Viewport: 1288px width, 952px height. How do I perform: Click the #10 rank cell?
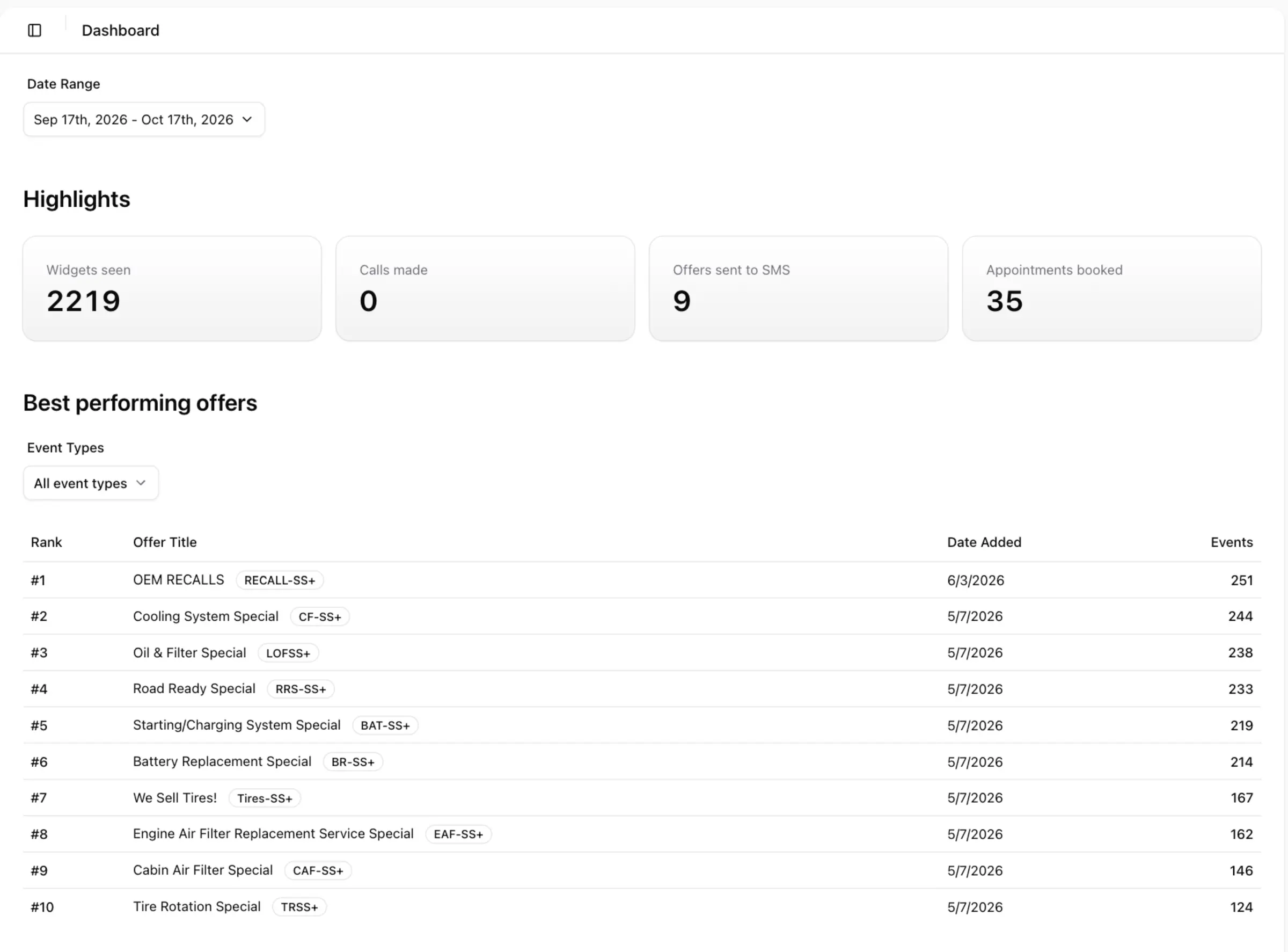pos(42,907)
